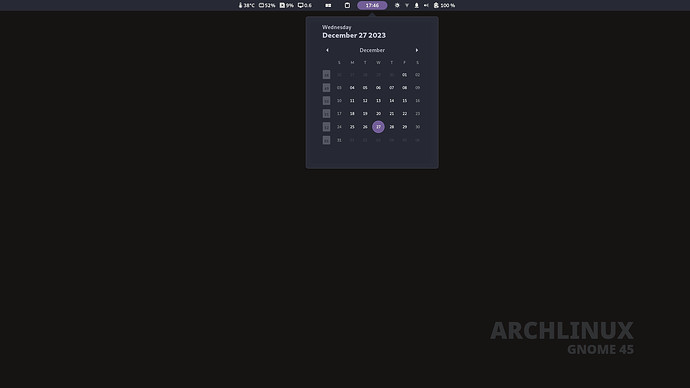Select day 07 in the calendar
Viewport: 690px width, 388px height.
392,88
